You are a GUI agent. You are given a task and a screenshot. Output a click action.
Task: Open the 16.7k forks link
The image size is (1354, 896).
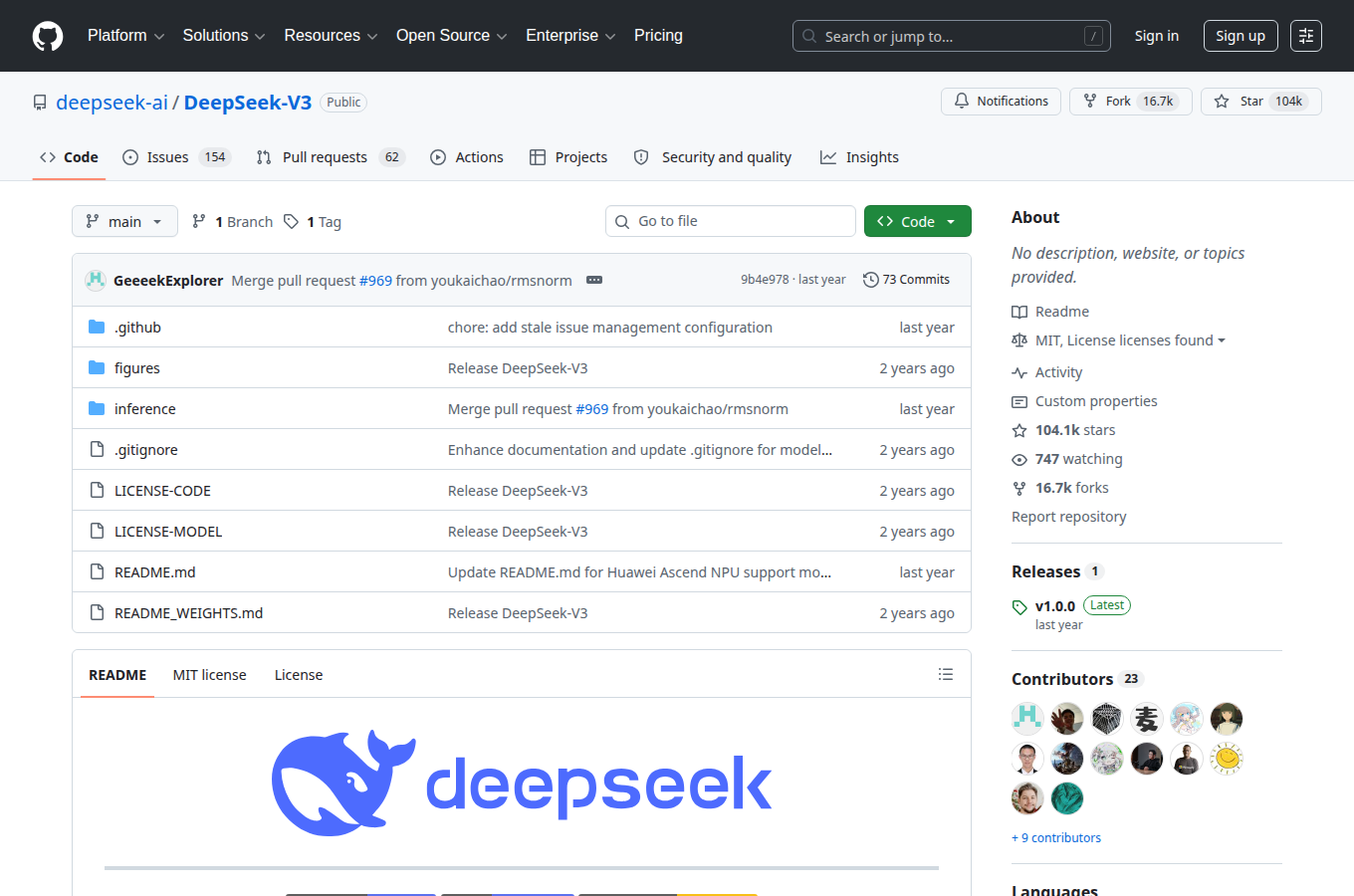click(x=1071, y=488)
